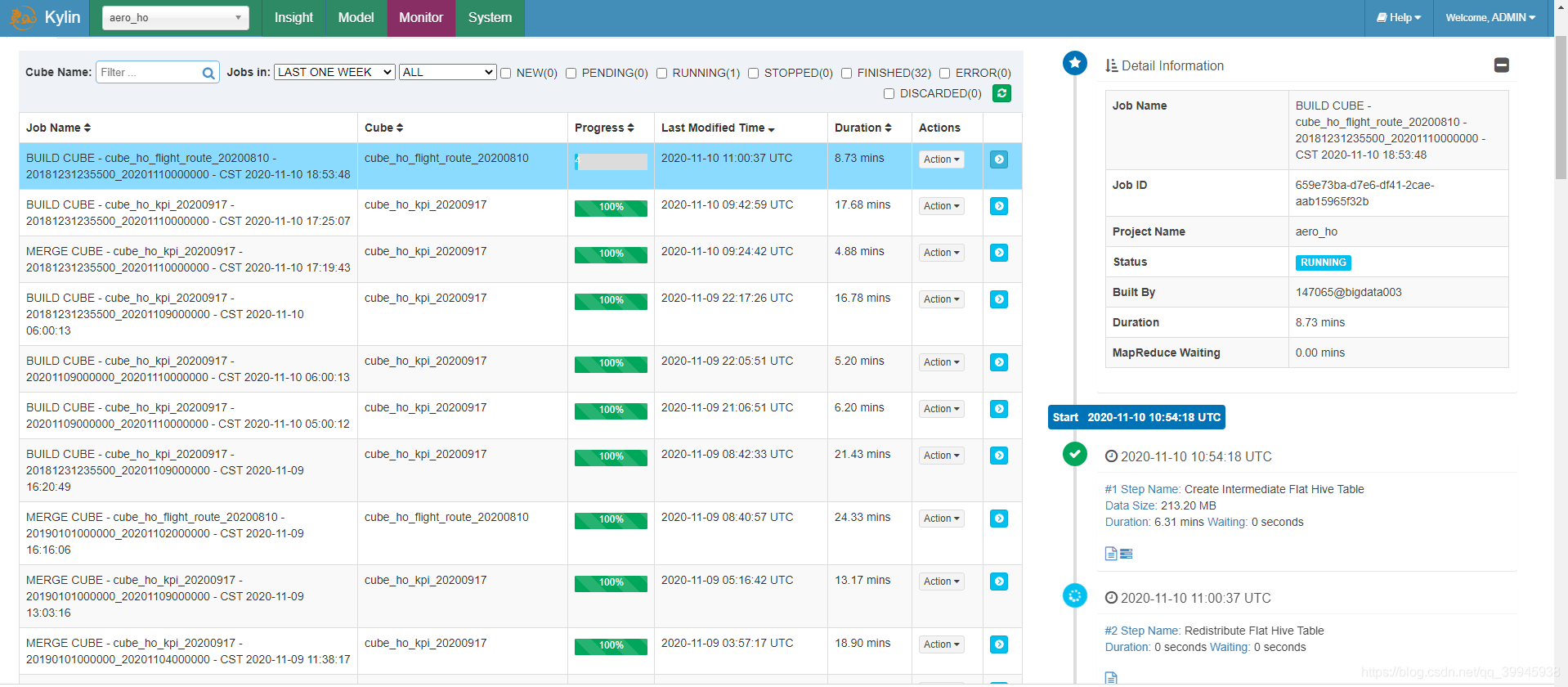Sort by Job Name column
1568x687 pixels.
tap(59, 128)
